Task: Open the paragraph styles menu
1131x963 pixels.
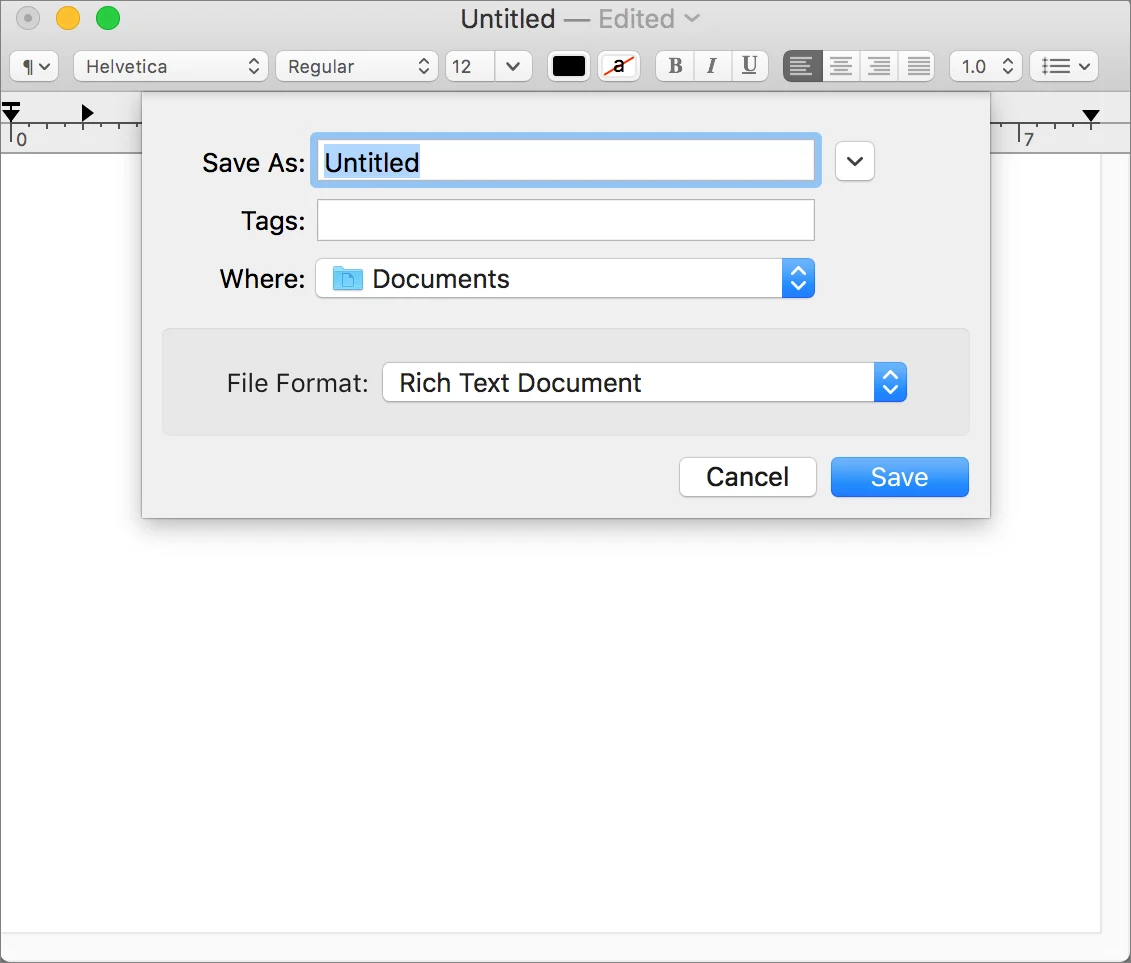Action: (34, 66)
